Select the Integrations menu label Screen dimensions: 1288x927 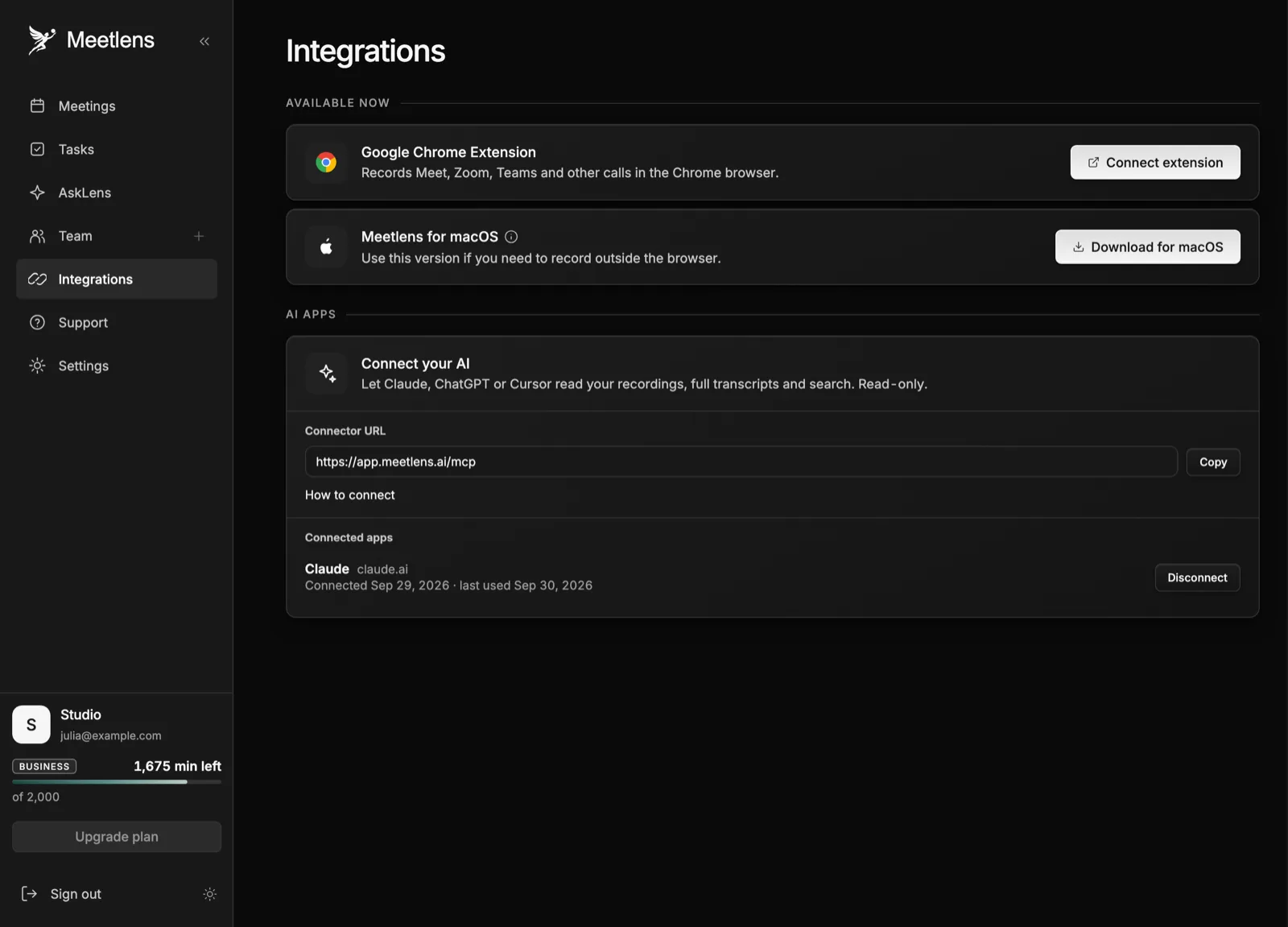[x=96, y=279]
